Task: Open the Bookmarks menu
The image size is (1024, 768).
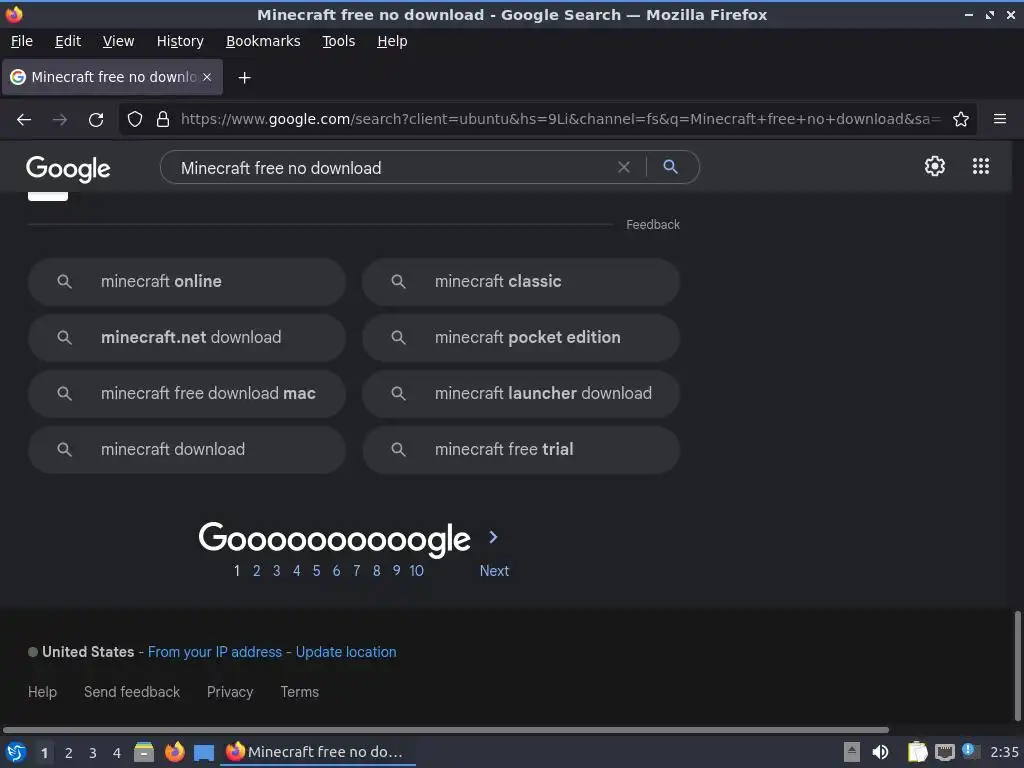Action: tap(263, 41)
